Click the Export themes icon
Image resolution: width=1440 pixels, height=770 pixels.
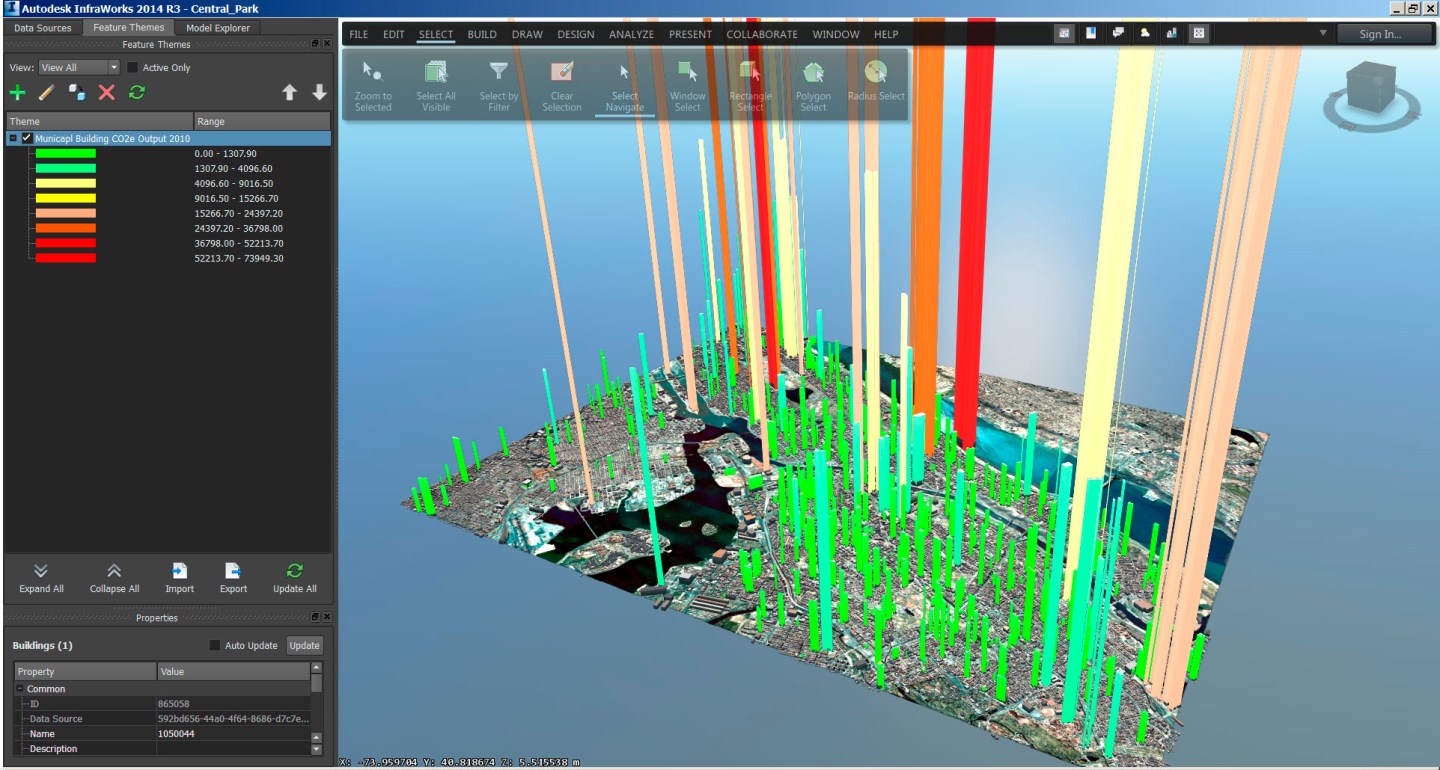pos(233,577)
